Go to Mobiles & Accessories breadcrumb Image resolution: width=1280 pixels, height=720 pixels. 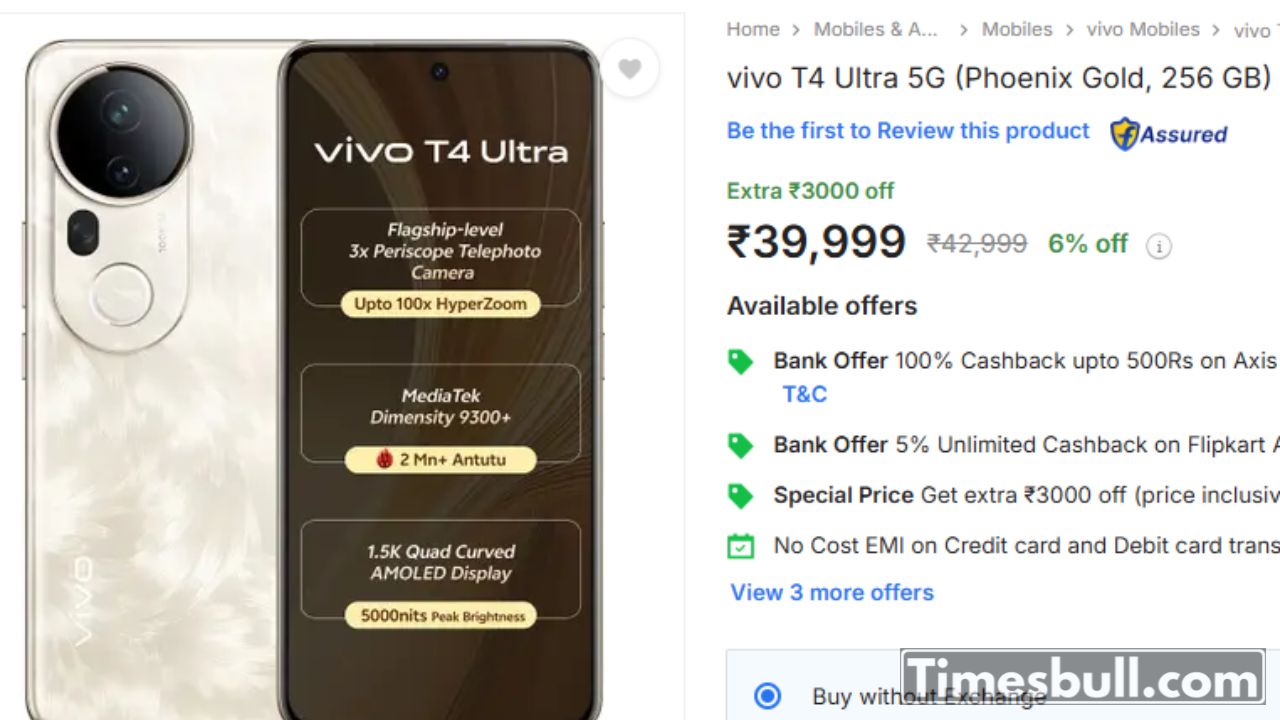click(876, 29)
